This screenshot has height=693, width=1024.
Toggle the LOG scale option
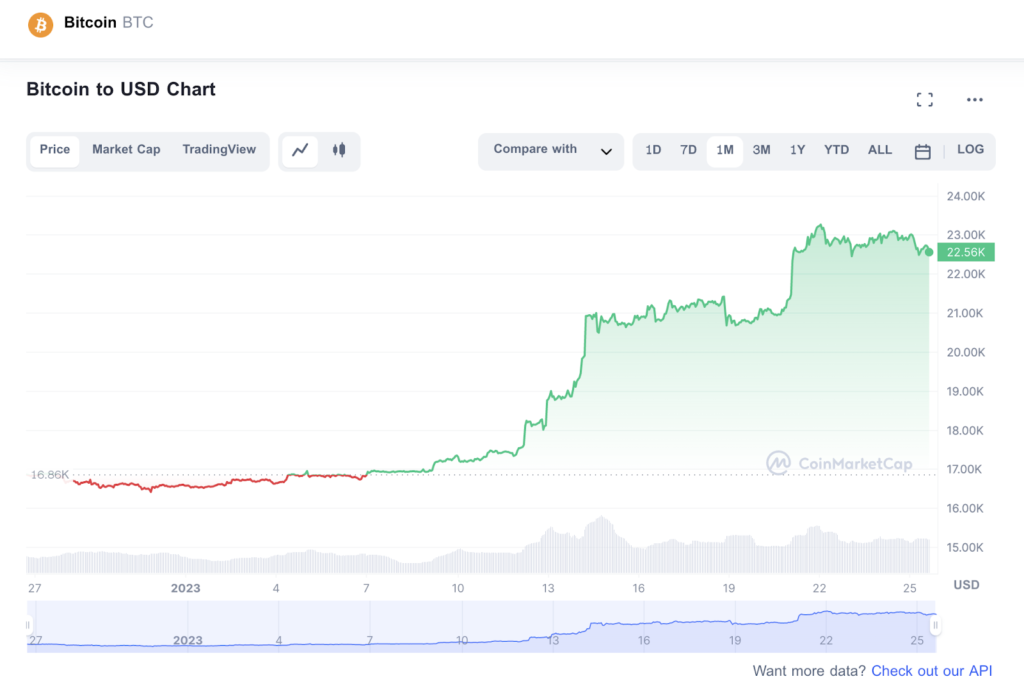coord(970,150)
